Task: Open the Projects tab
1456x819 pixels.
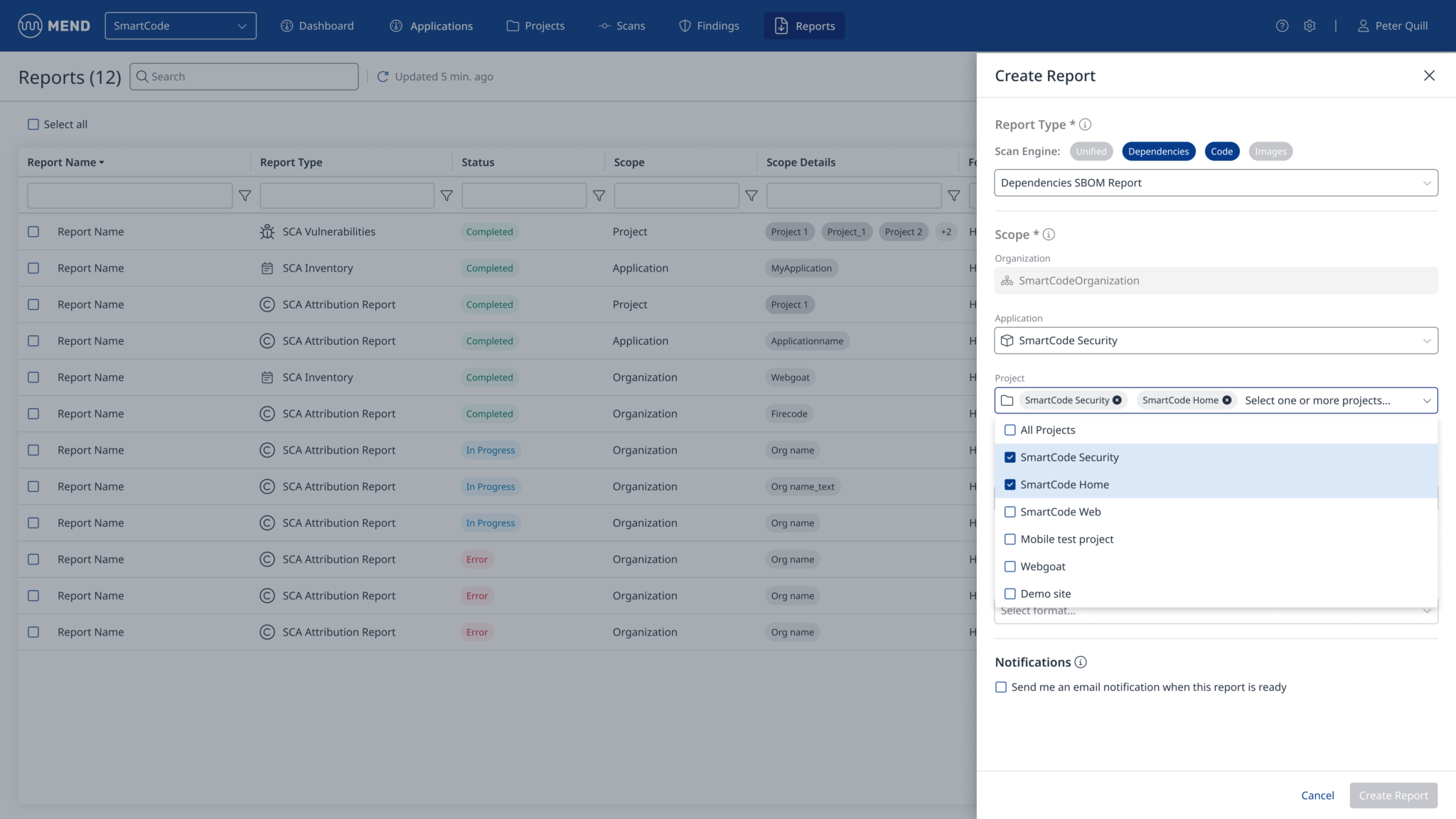Action: (x=535, y=26)
